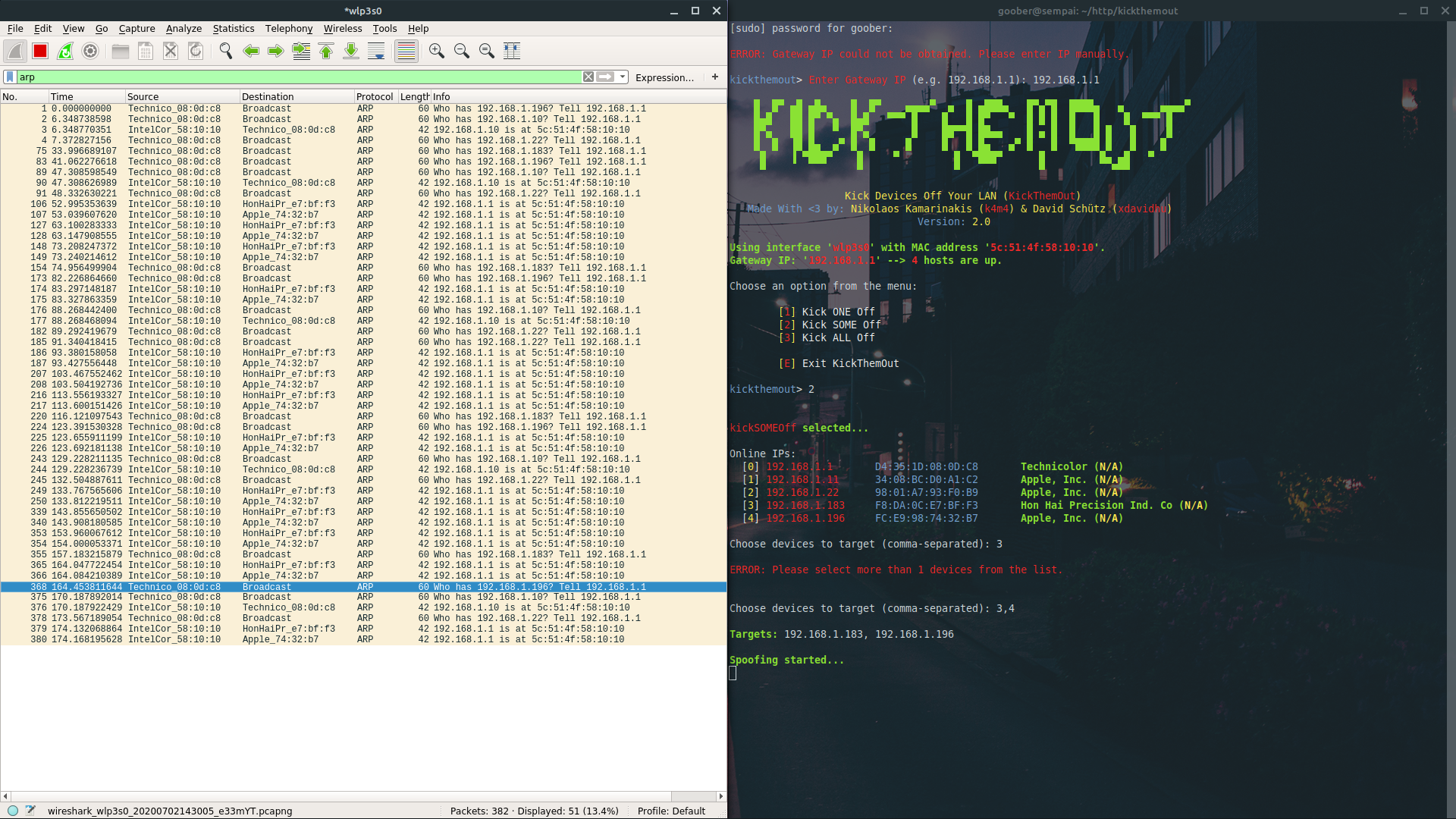Go to the first packet
1456x819 pixels.
(326, 51)
